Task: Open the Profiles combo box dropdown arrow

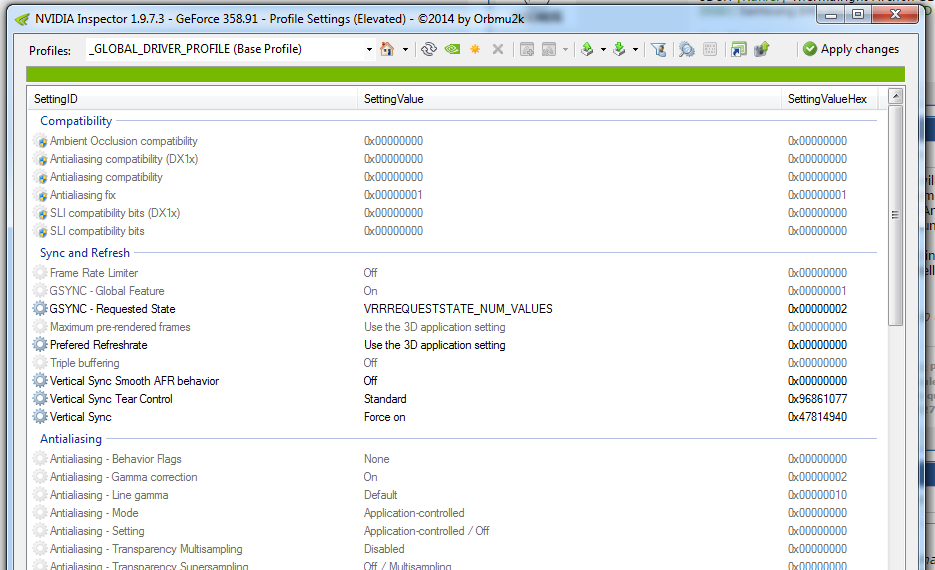Action: pyautogui.click(x=369, y=49)
